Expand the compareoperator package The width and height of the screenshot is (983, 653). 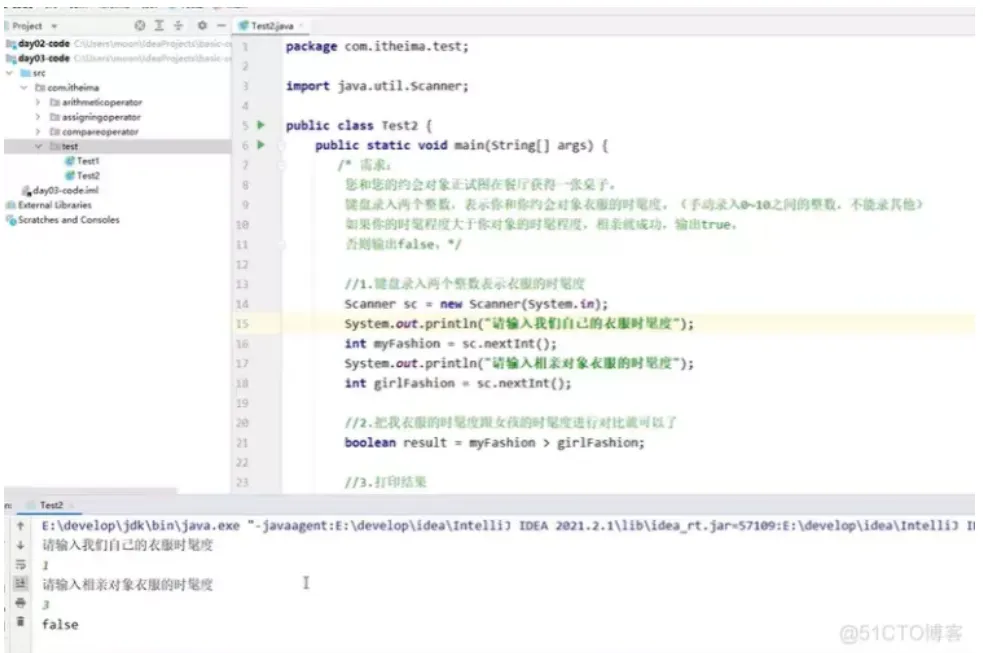click(38, 132)
